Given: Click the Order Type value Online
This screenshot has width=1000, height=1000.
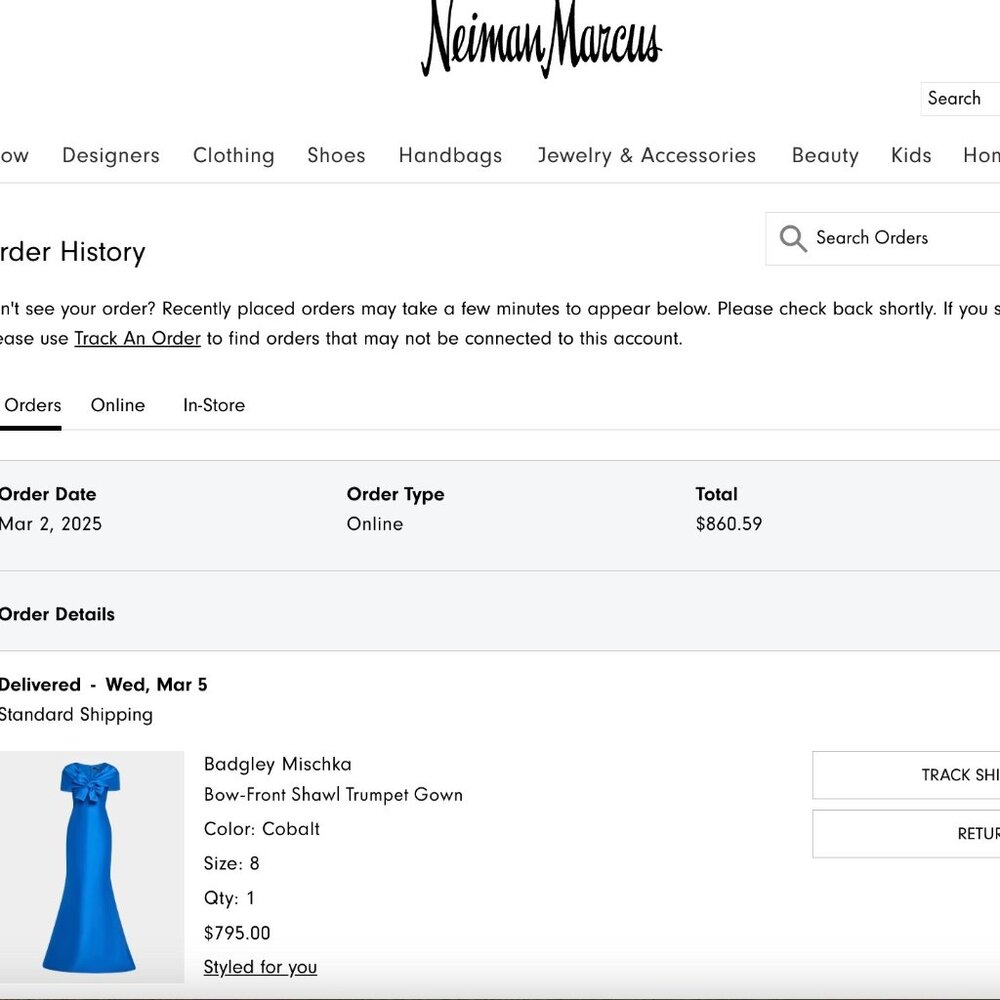Looking at the screenshot, I should [375, 524].
